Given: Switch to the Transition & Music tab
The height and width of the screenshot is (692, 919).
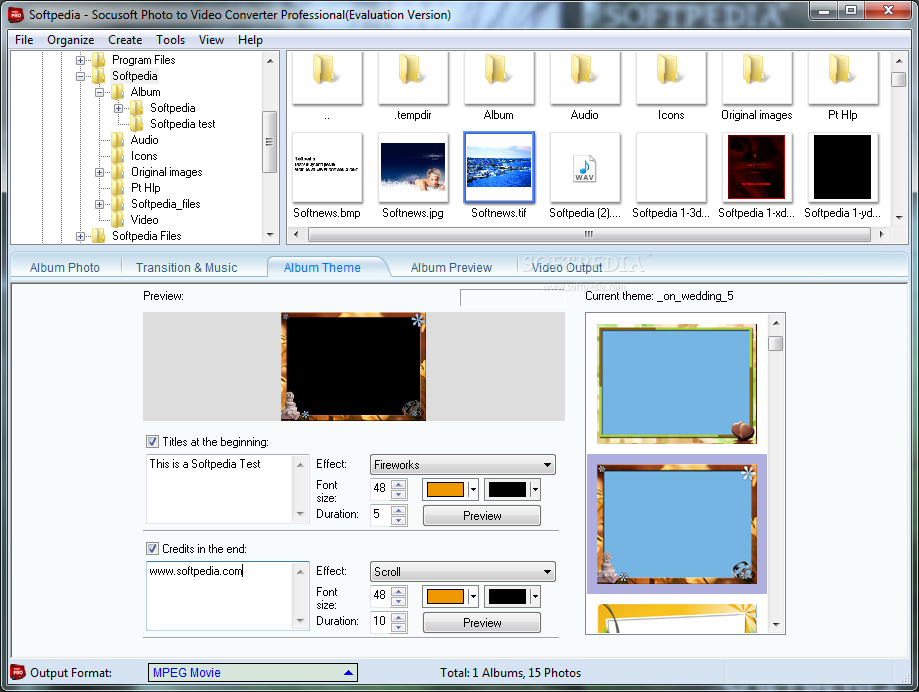Looking at the screenshot, I should pyautogui.click(x=186, y=267).
